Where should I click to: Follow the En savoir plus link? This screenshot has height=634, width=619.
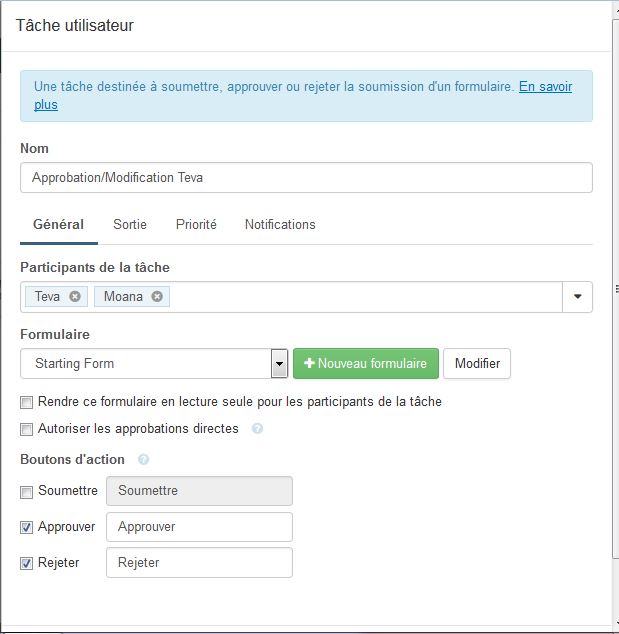[545, 87]
